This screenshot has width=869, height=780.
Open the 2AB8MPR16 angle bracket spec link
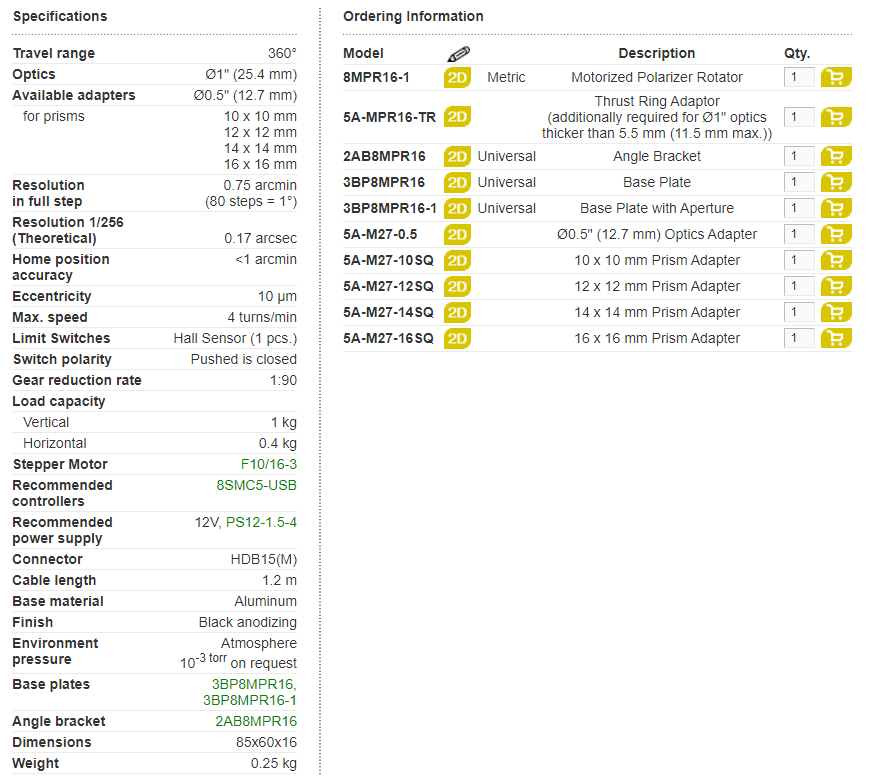tap(256, 721)
